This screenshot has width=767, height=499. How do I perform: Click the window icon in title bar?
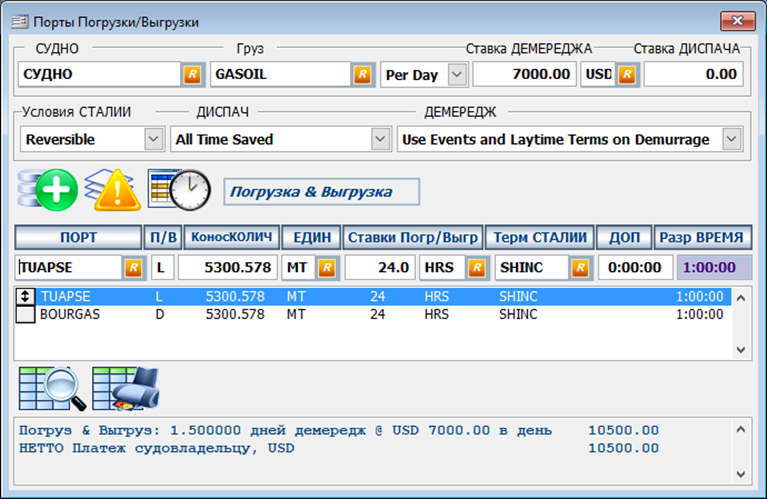[20, 22]
